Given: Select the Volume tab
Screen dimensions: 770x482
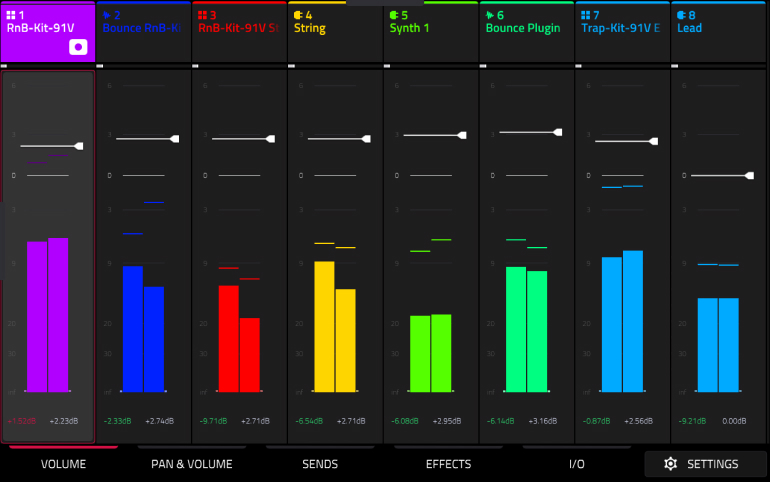Looking at the screenshot, I should click(63, 464).
